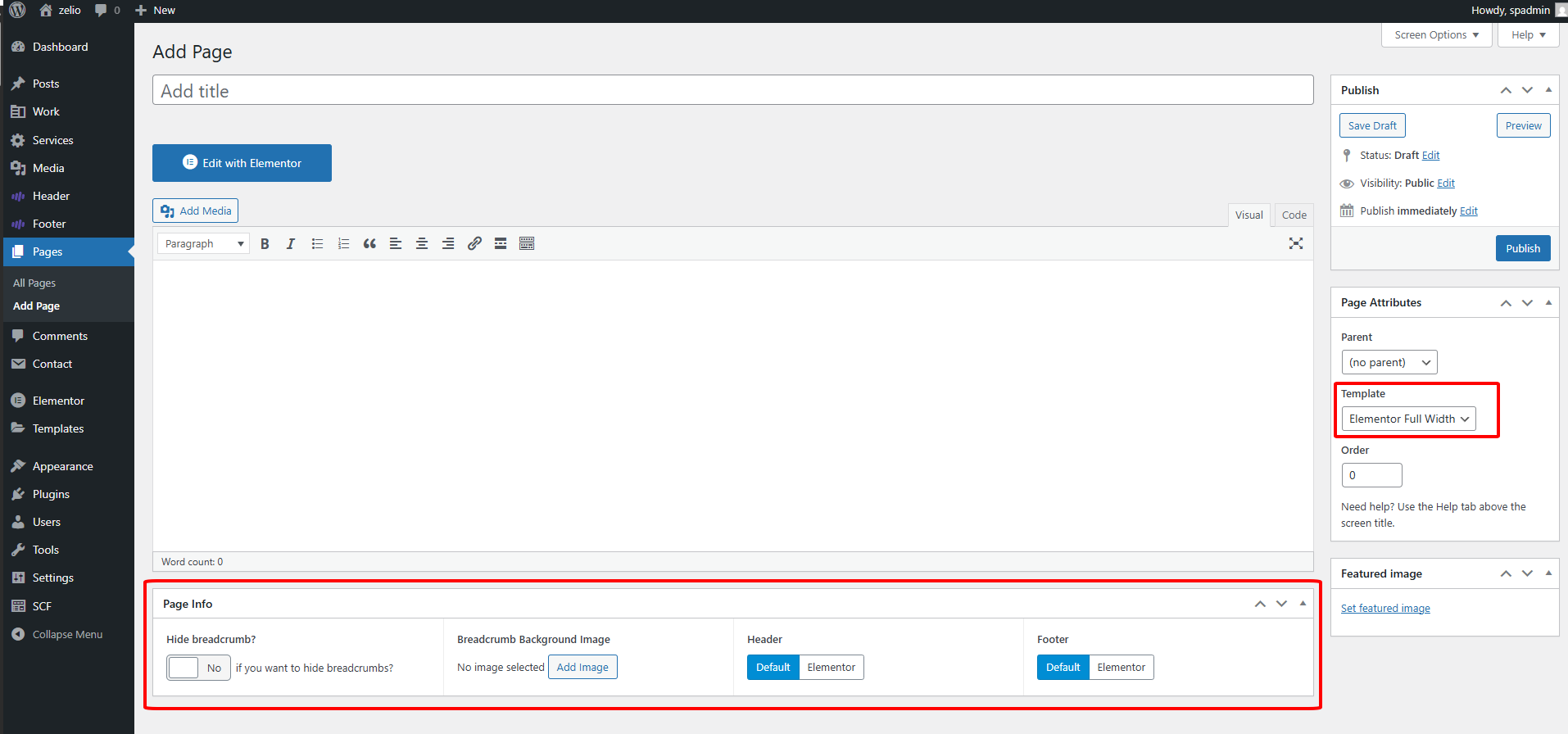Open the Appearance menu
The image size is (1568, 734).
(x=68, y=466)
